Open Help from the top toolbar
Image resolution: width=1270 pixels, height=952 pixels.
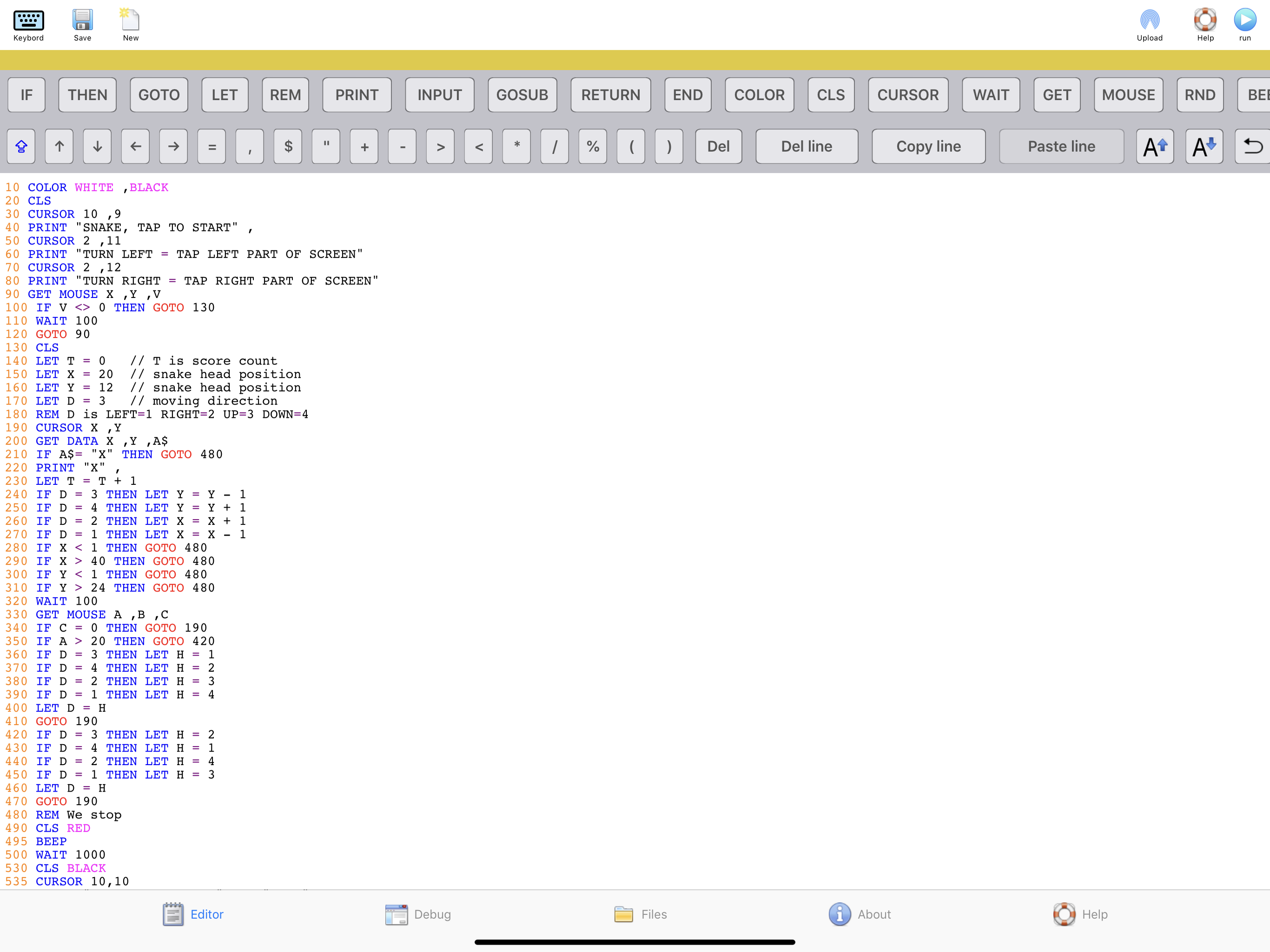point(1204,23)
